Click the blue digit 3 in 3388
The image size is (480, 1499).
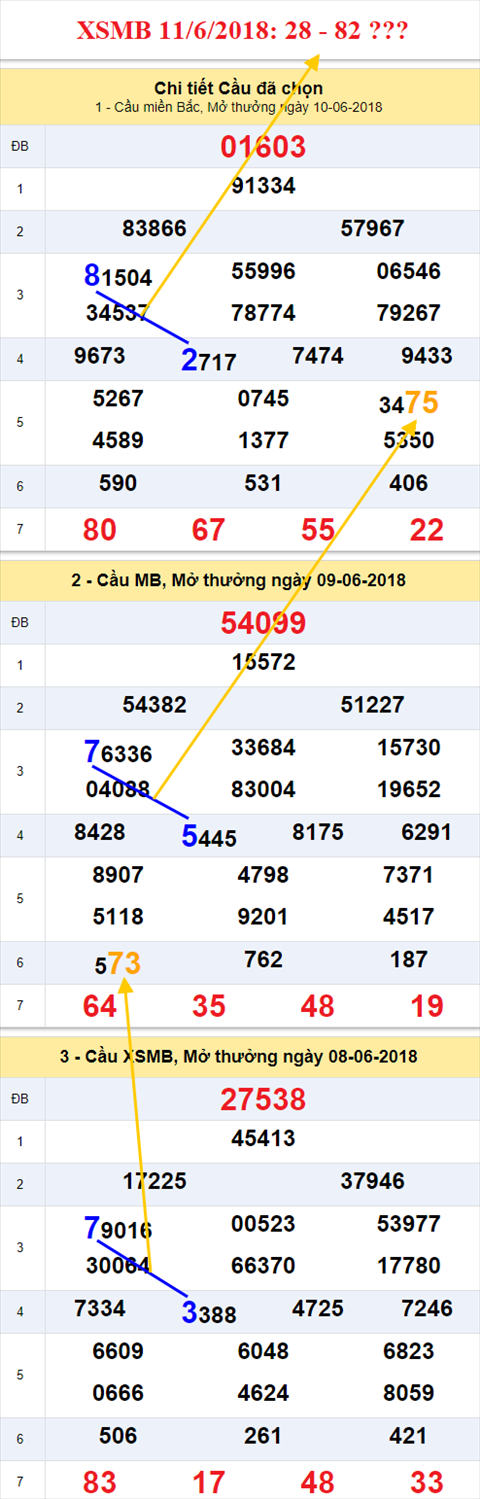pyautogui.click(x=189, y=1312)
